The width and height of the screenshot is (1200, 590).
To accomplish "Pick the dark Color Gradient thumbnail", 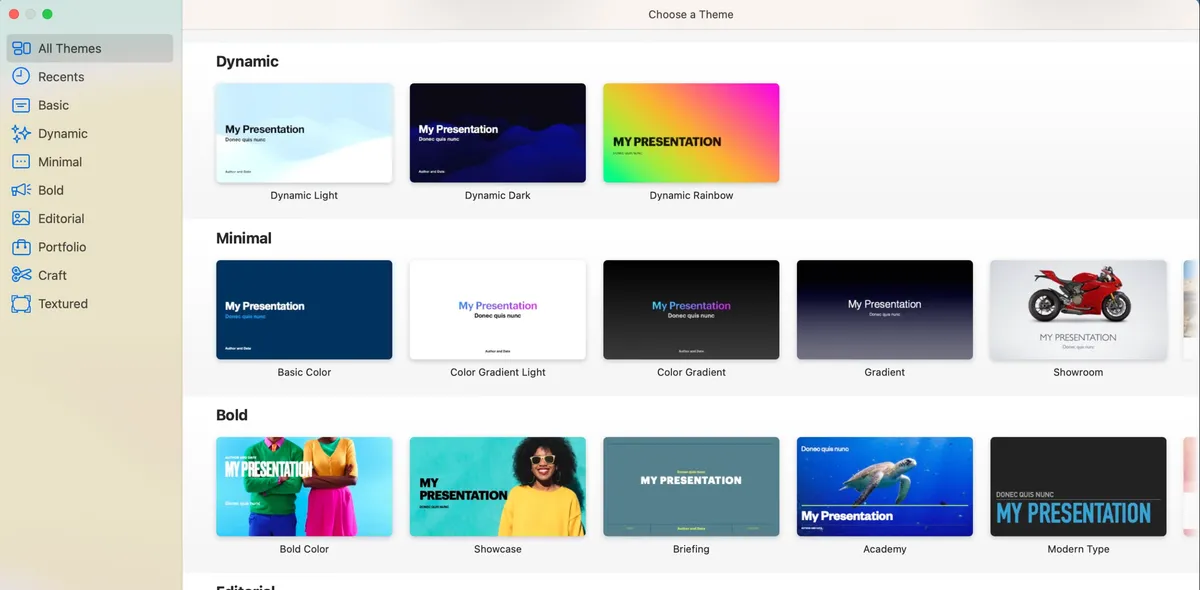I will point(691,310).
